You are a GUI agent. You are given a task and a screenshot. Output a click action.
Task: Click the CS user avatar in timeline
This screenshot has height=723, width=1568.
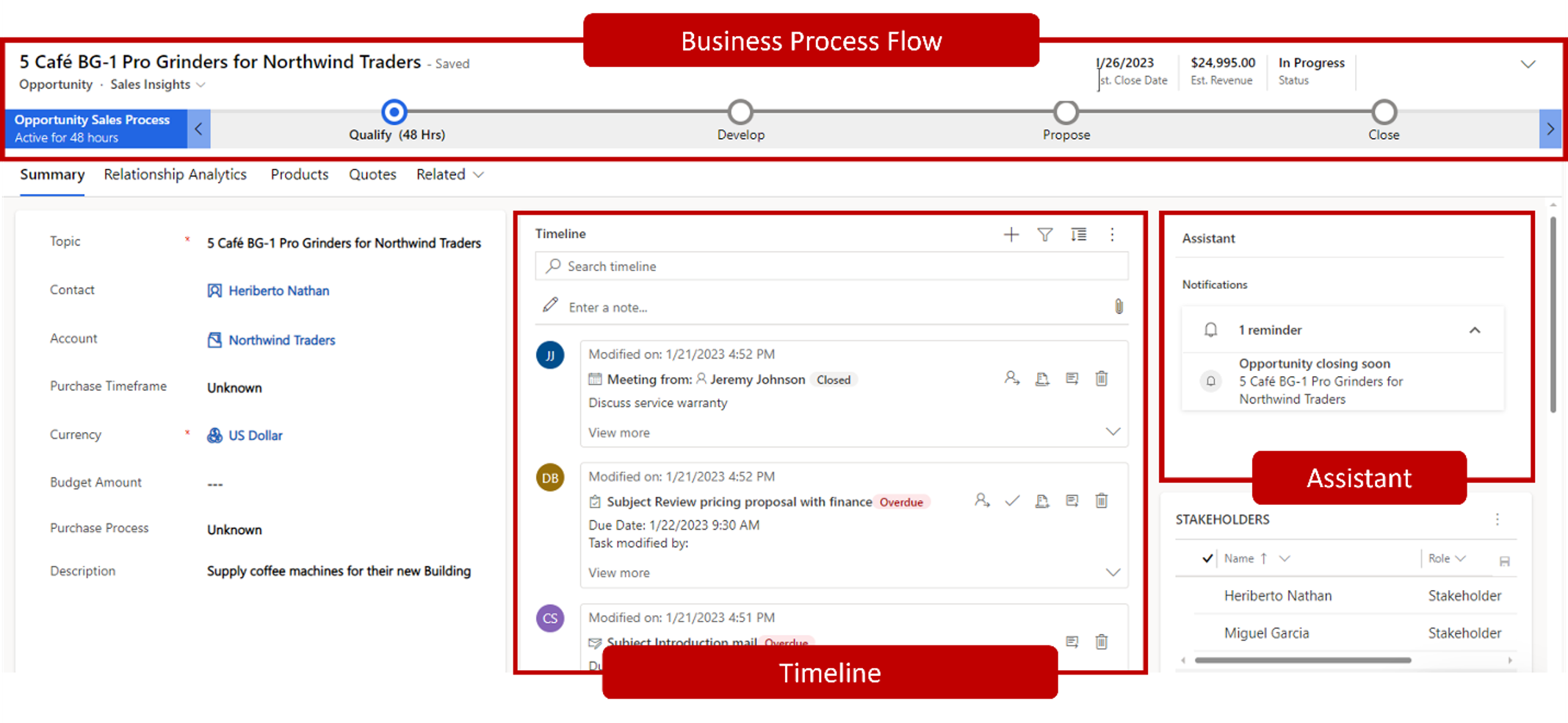[x=550, y=619]
